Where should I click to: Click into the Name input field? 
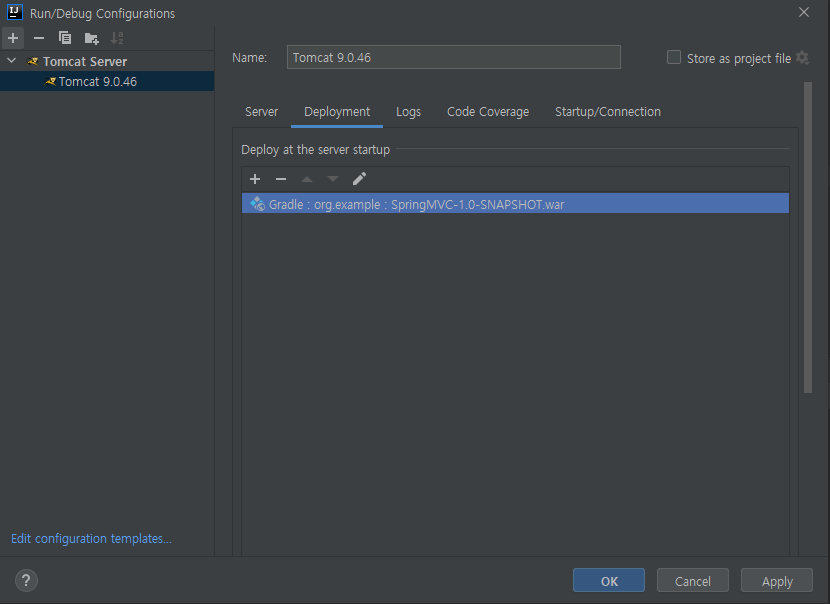[x=454, y=57]
